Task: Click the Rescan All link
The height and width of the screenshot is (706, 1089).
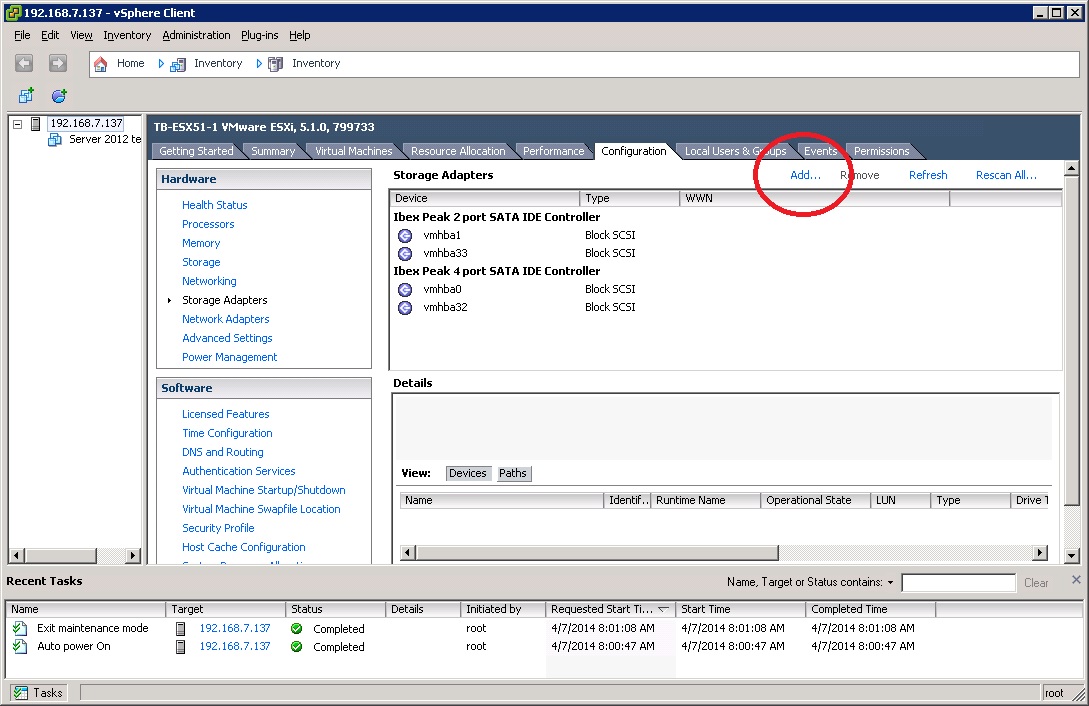Action: [1006, 174]
